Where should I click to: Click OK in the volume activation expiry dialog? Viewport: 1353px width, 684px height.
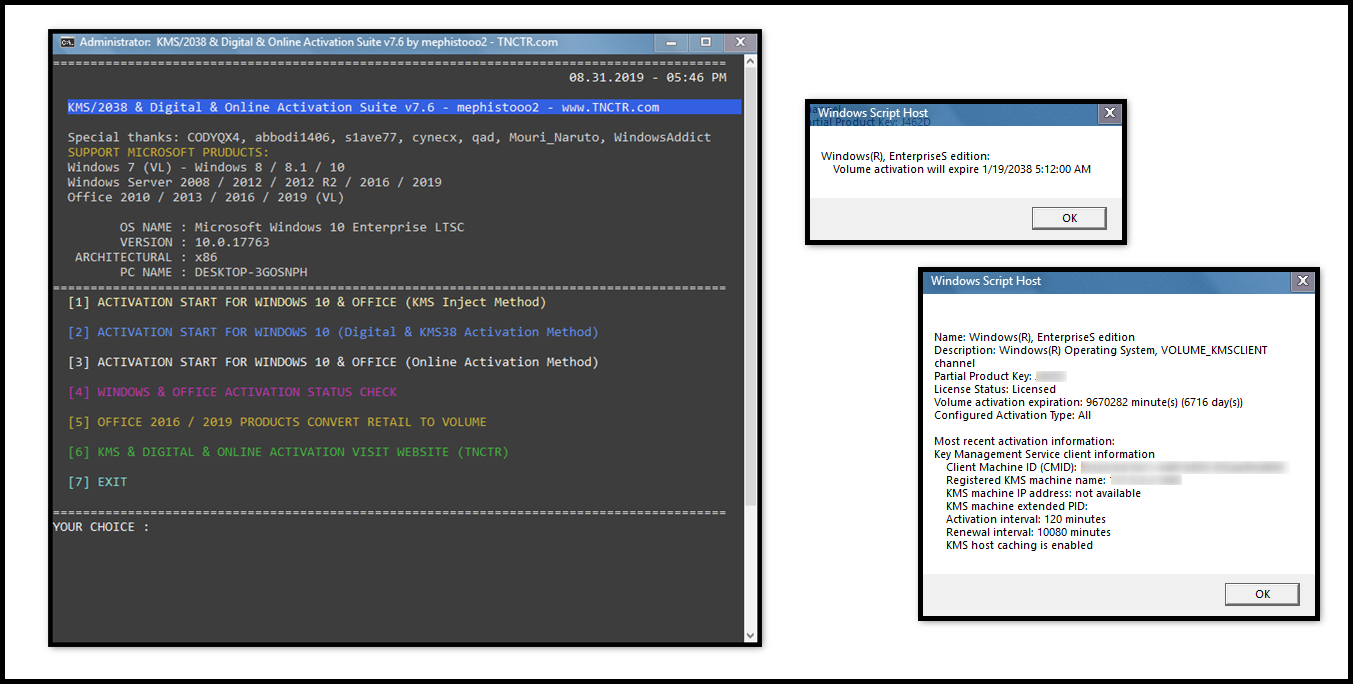tap(1069, 218)
